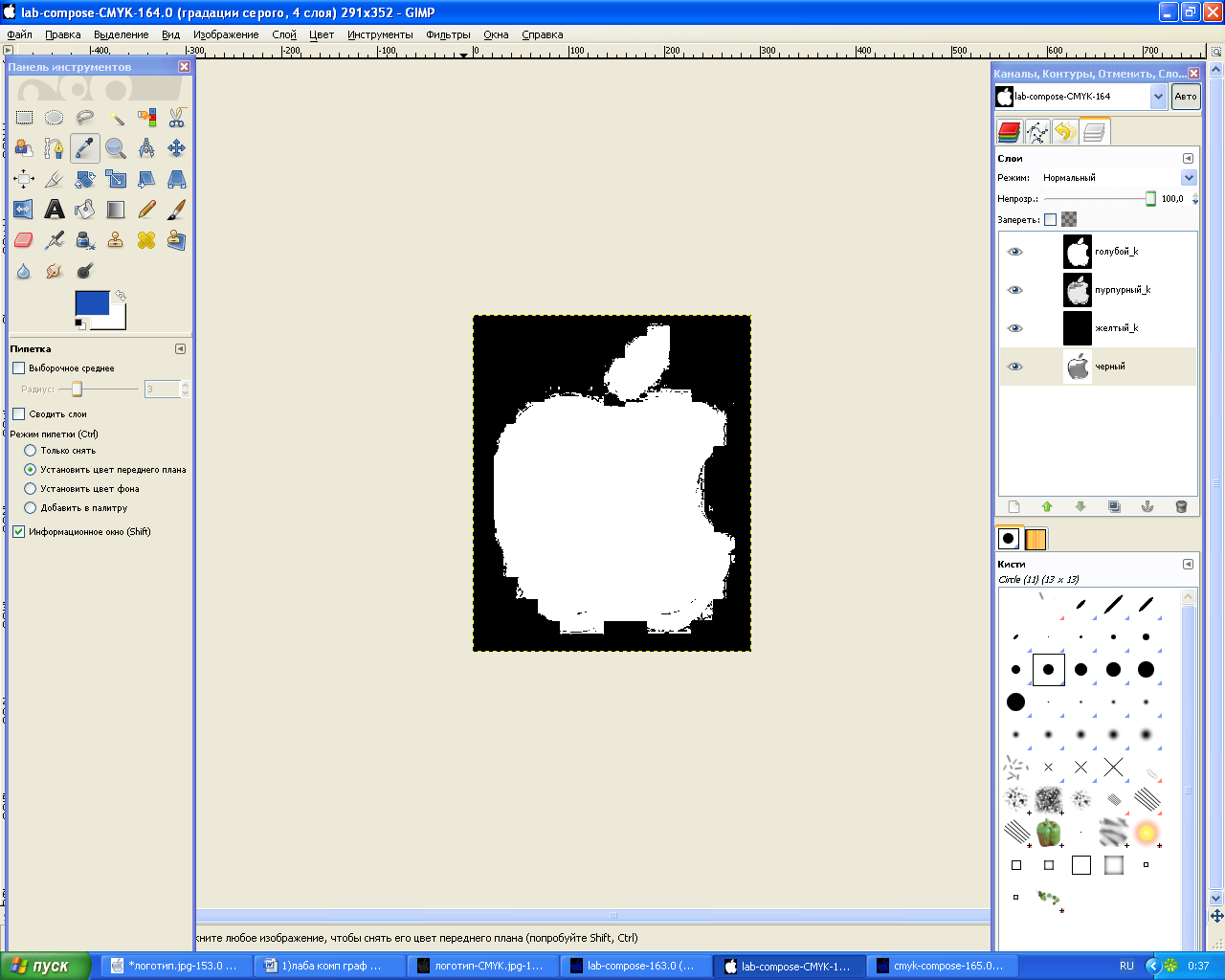Toggle visibility of пурпурный_k layer
This screenshot has width=1225, height=980.
tap(1015, 290)
